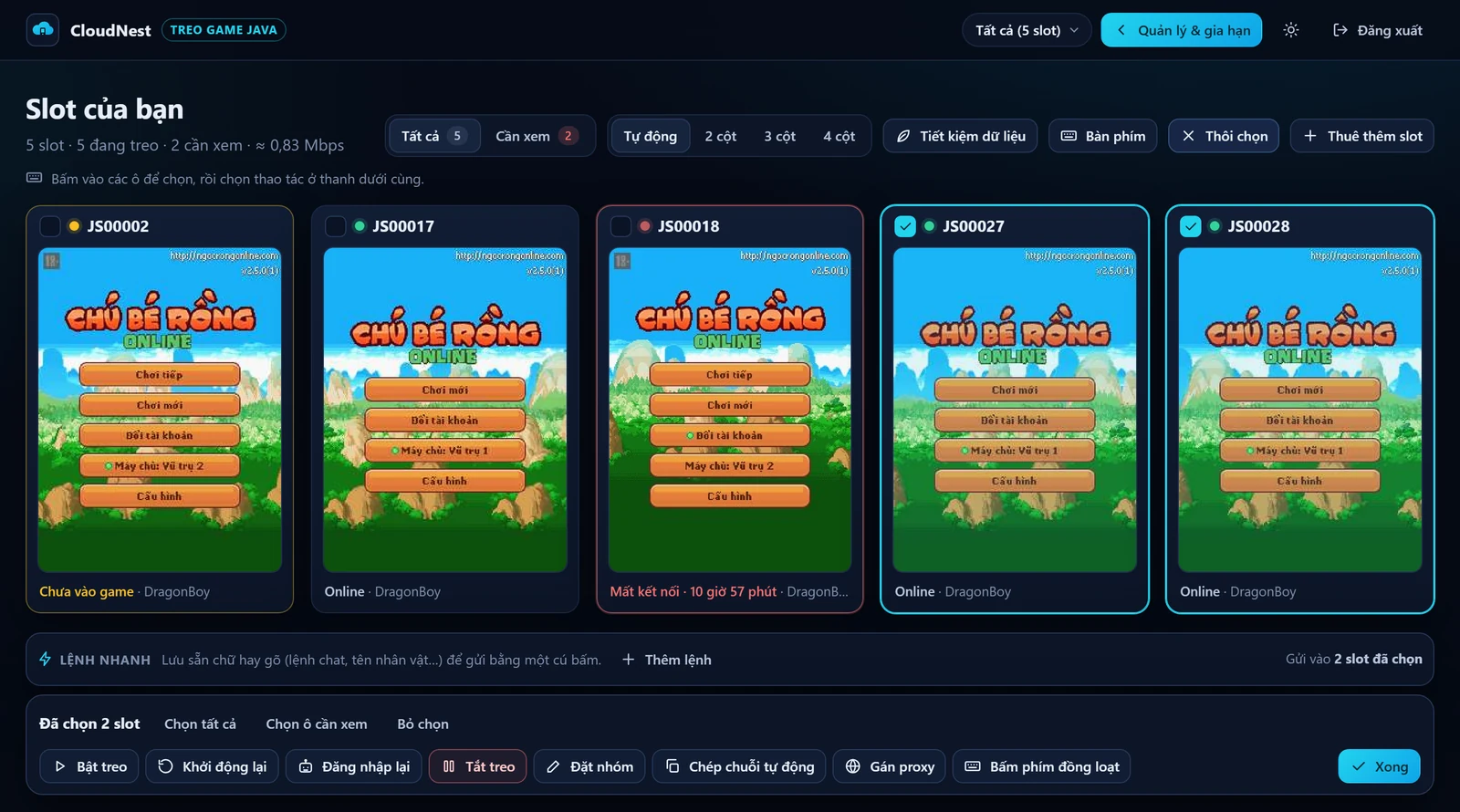Click Khởi động lại restart button

(x=212, y=766)
